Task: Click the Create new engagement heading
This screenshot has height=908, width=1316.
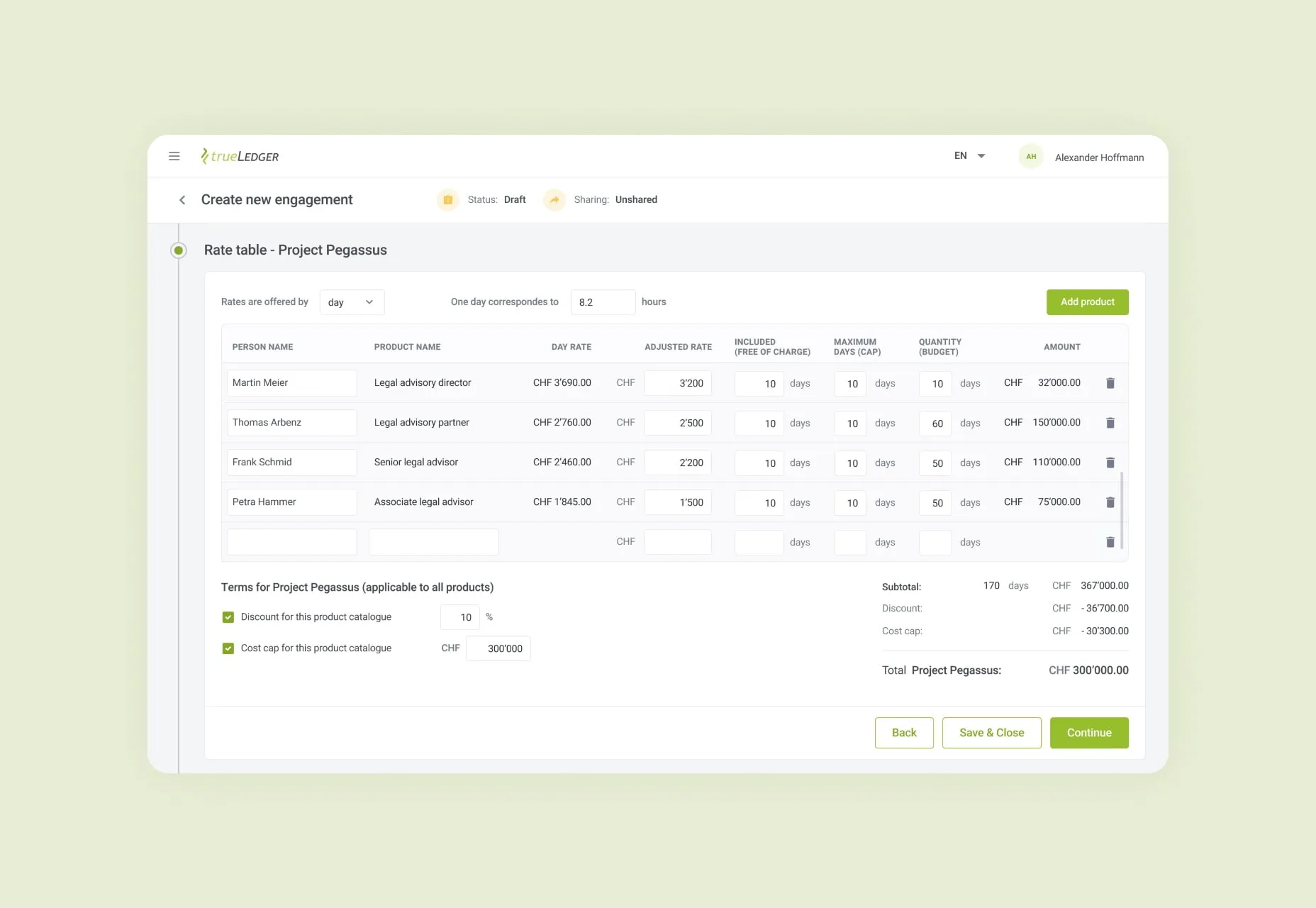Action: (277, 199)
